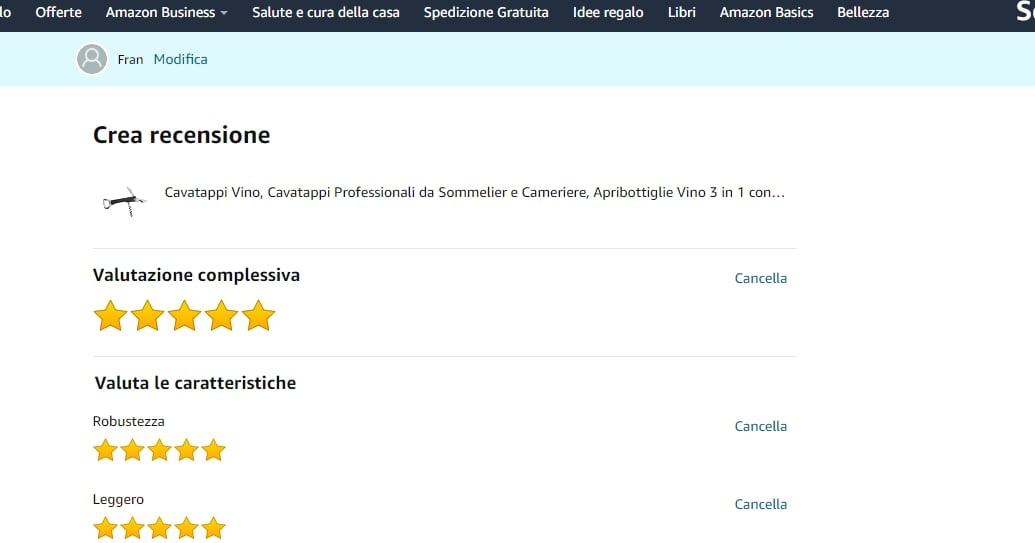This screenshot has width=1035, height=543.
Task: Rate Robustezza two stars
Action: click(x=132, y=450)
